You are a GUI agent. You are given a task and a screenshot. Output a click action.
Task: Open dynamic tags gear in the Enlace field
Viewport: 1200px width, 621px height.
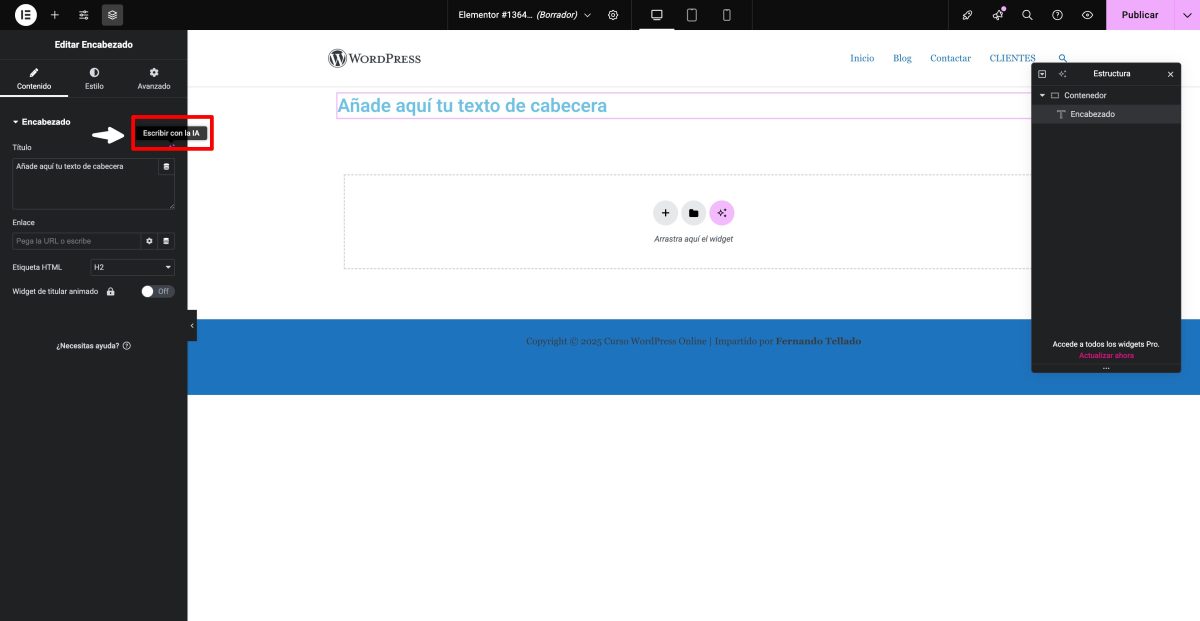point(149,240)
